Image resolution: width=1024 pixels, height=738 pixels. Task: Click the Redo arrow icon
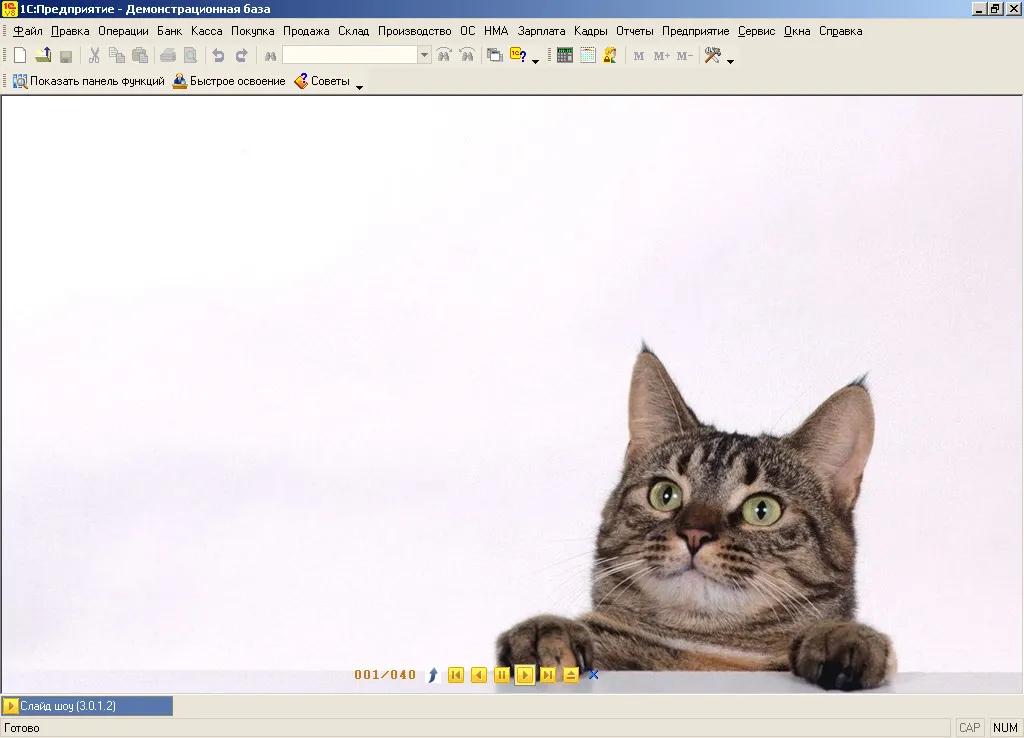242,56
